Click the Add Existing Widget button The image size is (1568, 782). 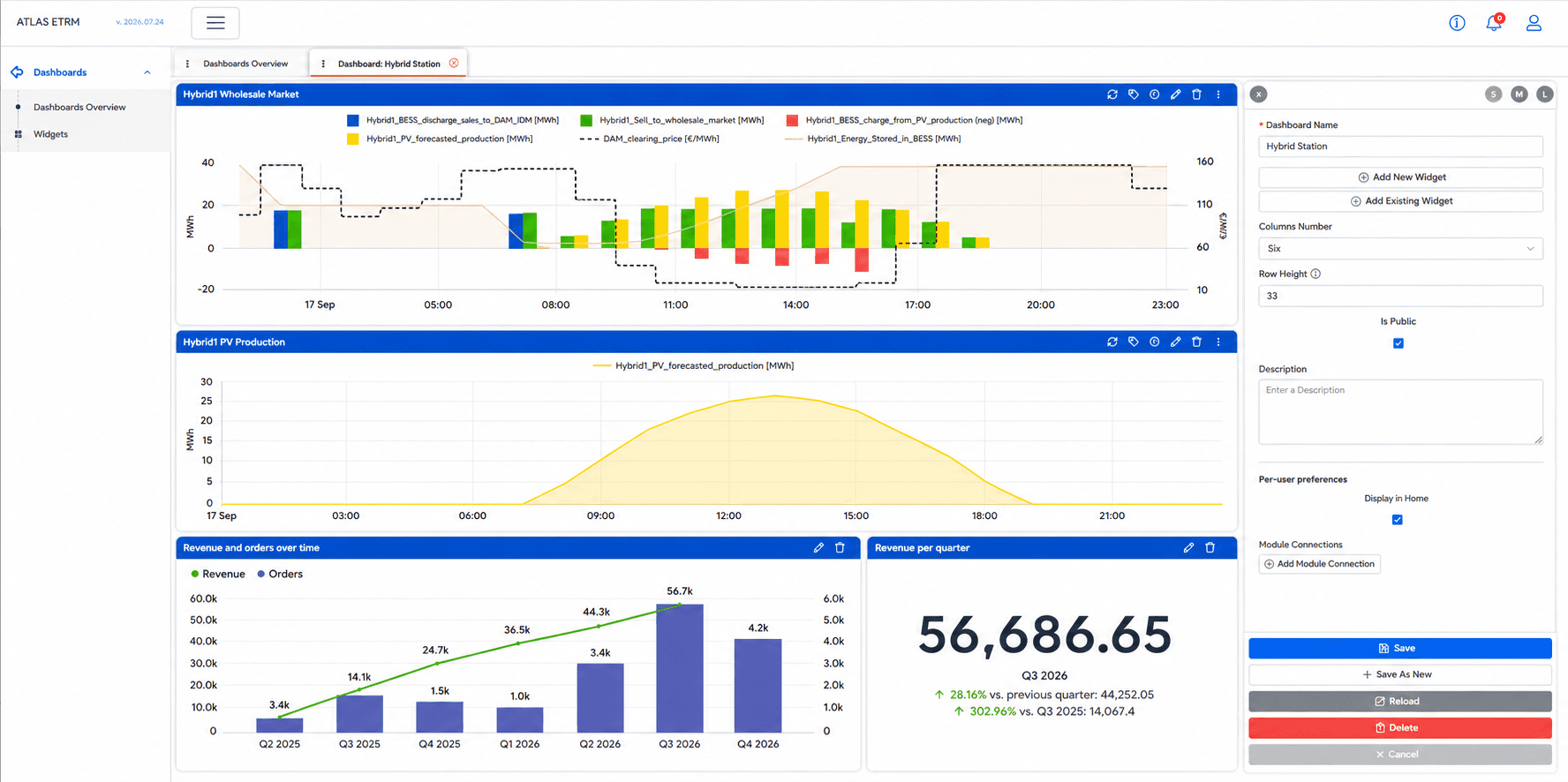click(x=1400, y=201)
